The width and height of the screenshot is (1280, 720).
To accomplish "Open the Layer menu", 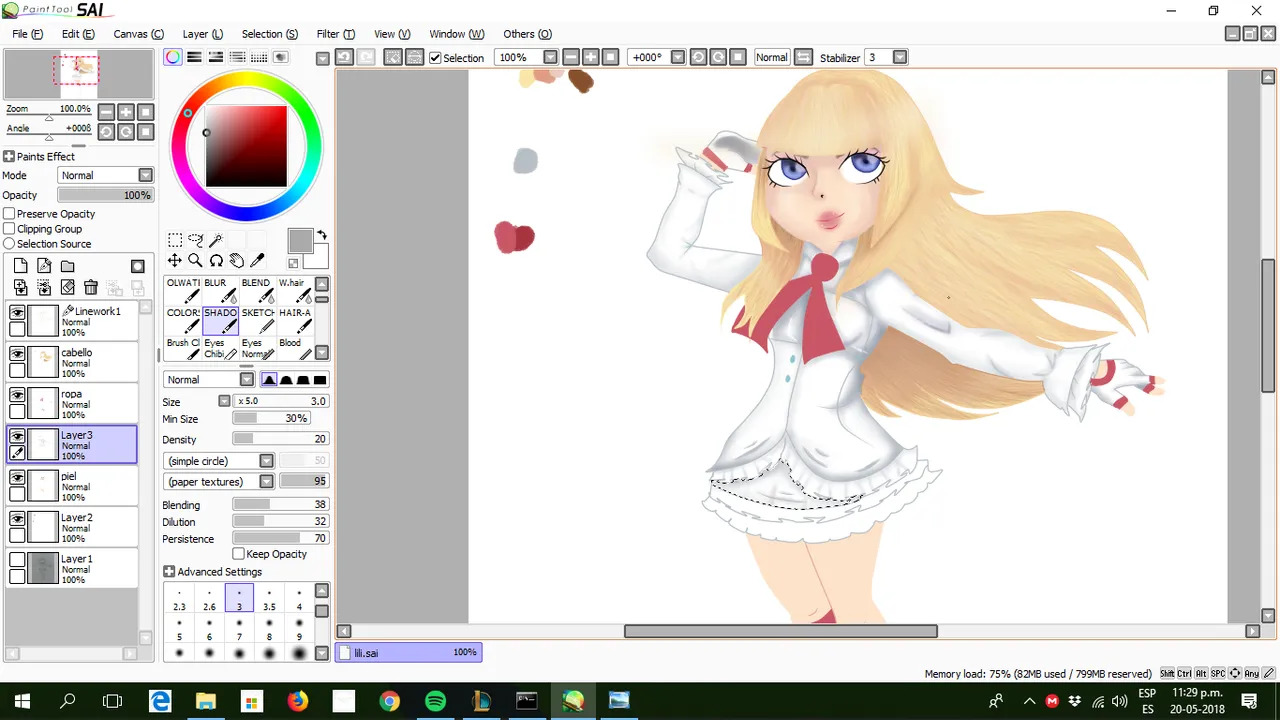I will [x=203, y=34].
